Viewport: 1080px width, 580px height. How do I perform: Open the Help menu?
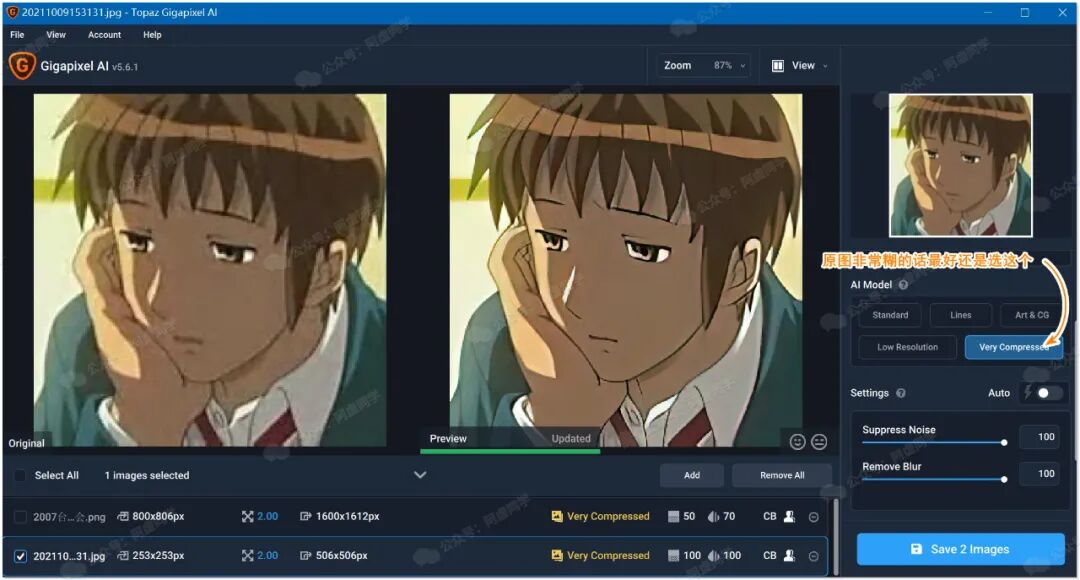click(x=152, y=34)
